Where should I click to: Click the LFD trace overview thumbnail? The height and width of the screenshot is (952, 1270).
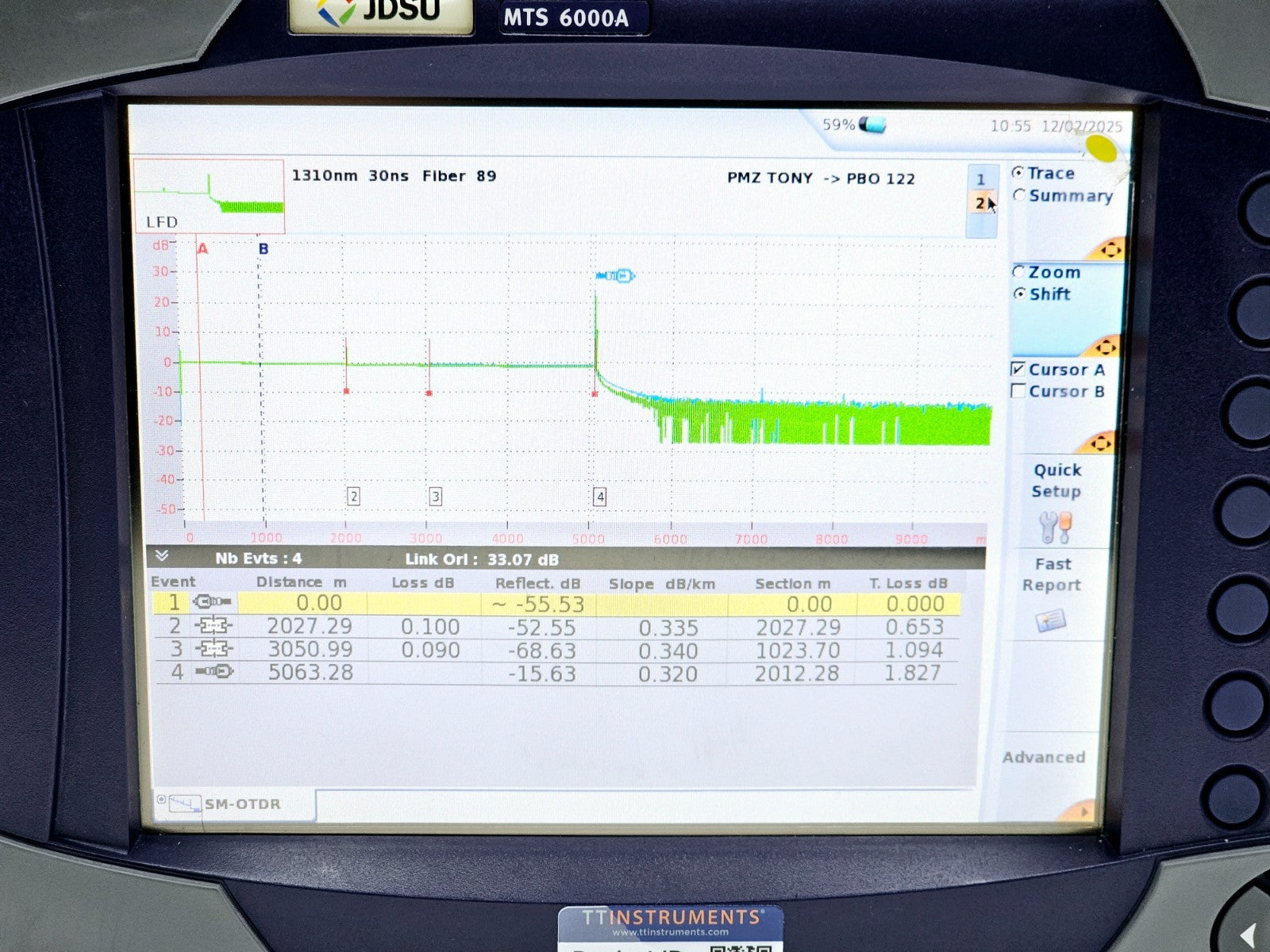209,195
